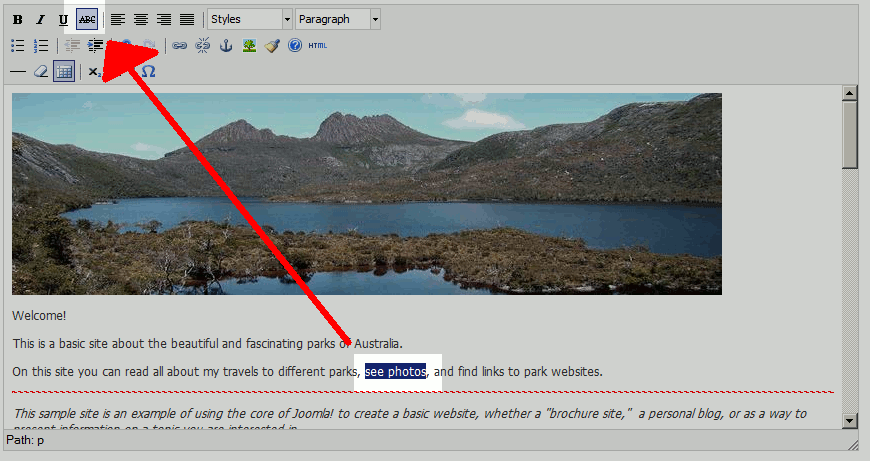This screenshot has height=461, width=870.
Task: Insert image using the tree picture icon
Action: point(249,45)
